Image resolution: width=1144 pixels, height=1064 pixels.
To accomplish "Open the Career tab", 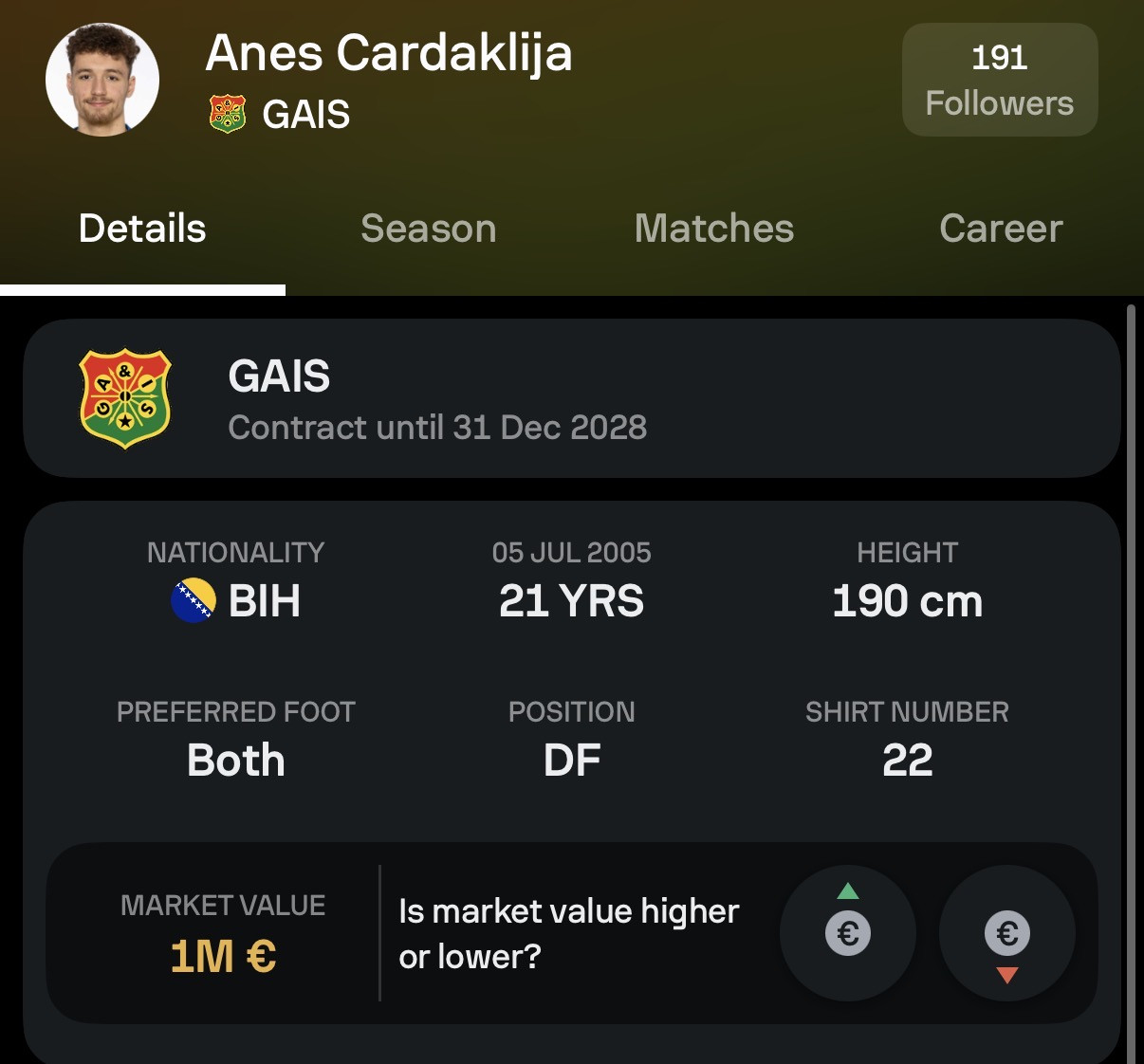I will tap(1001, 229).
